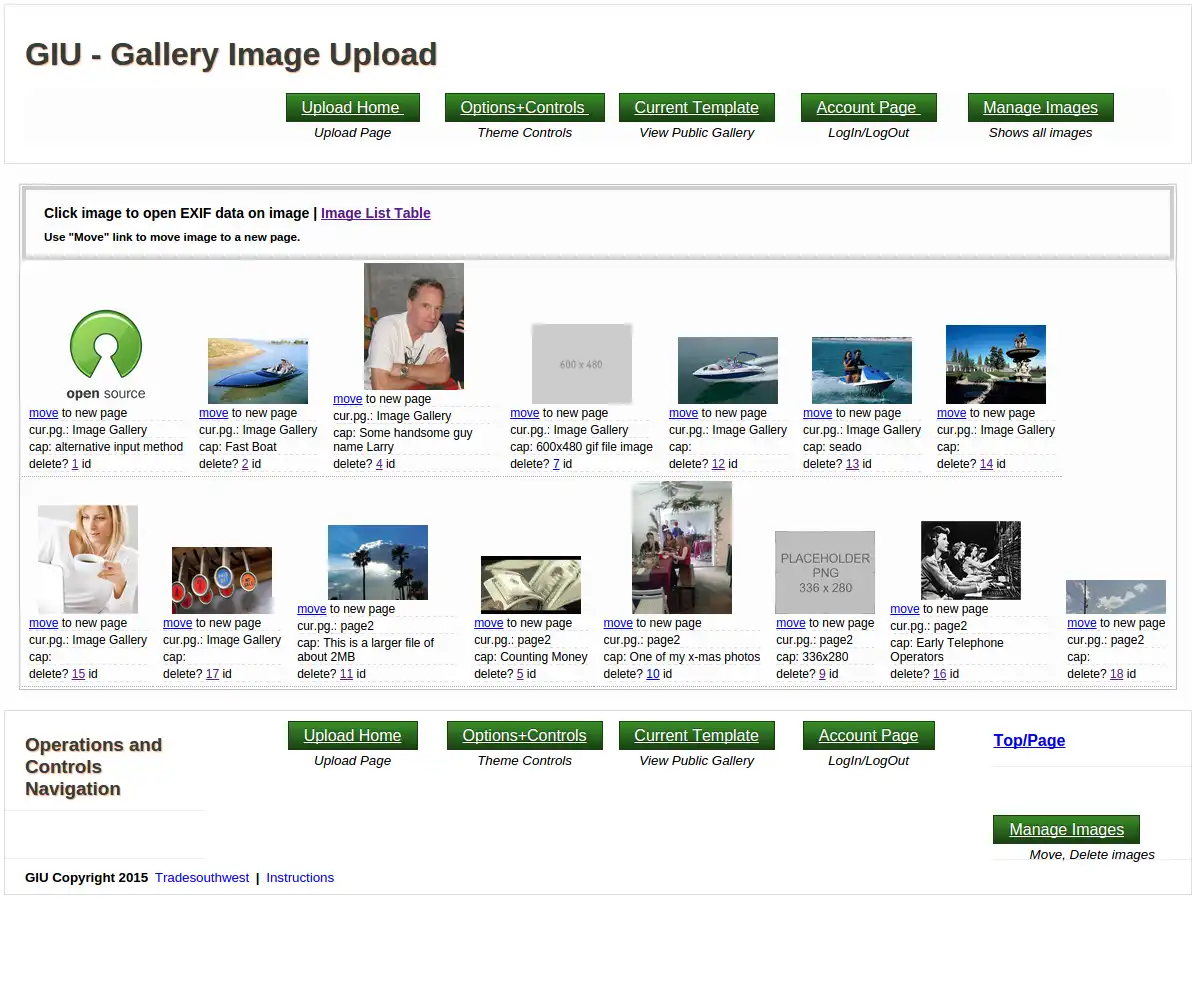Open the palm trees sky thumbnail
The image size is (1200, 991).
click(378, 563)
